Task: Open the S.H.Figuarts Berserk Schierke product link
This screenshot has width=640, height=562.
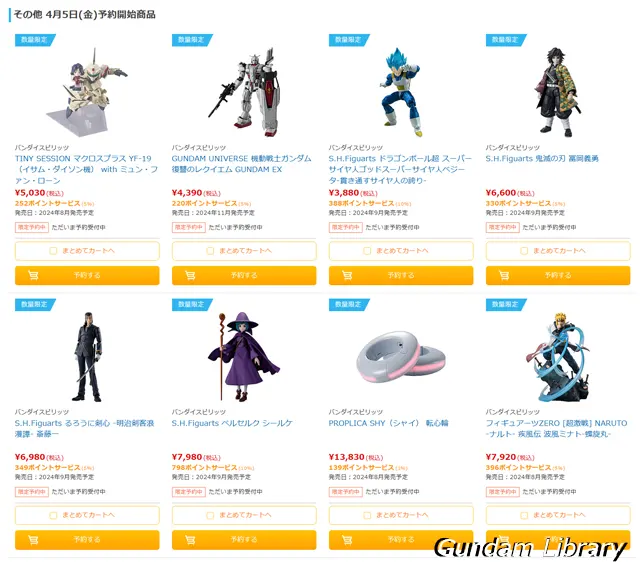Action: coord(232,423)
